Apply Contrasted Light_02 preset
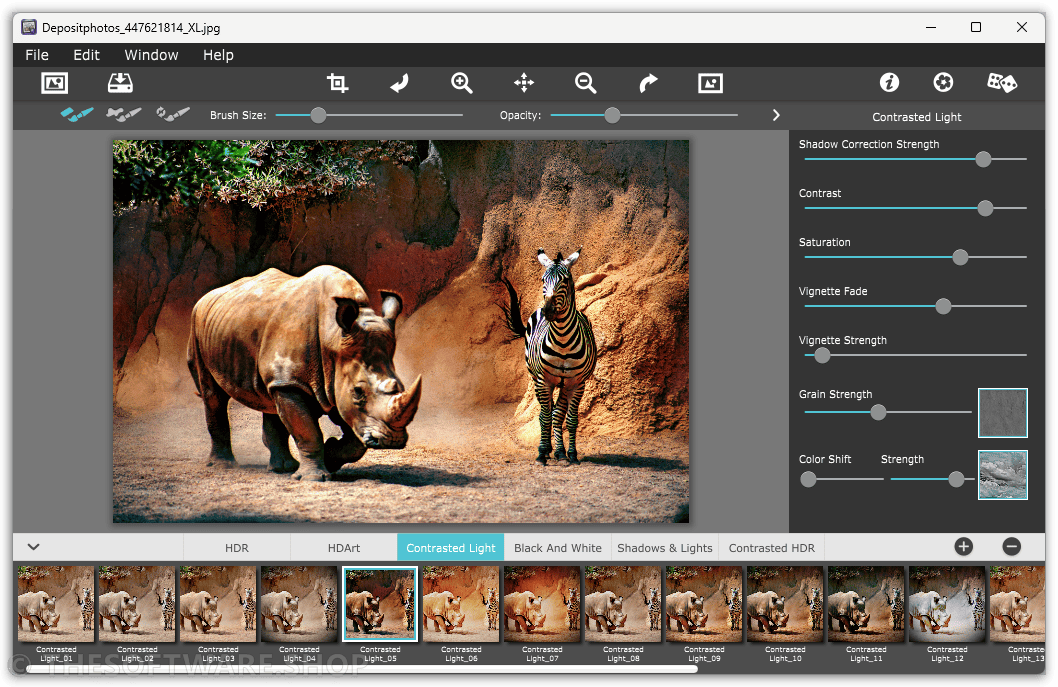This screenshot has height=687, width=1058. (x=137, y=604)
